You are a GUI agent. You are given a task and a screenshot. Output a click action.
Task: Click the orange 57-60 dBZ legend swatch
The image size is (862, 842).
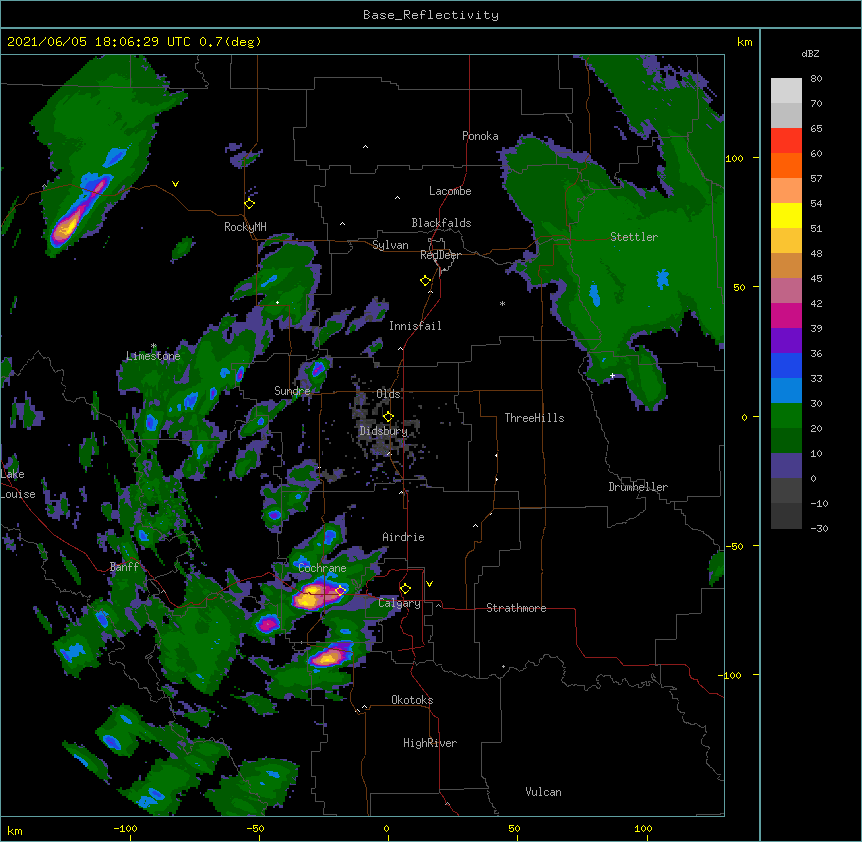tap(786, 166)
